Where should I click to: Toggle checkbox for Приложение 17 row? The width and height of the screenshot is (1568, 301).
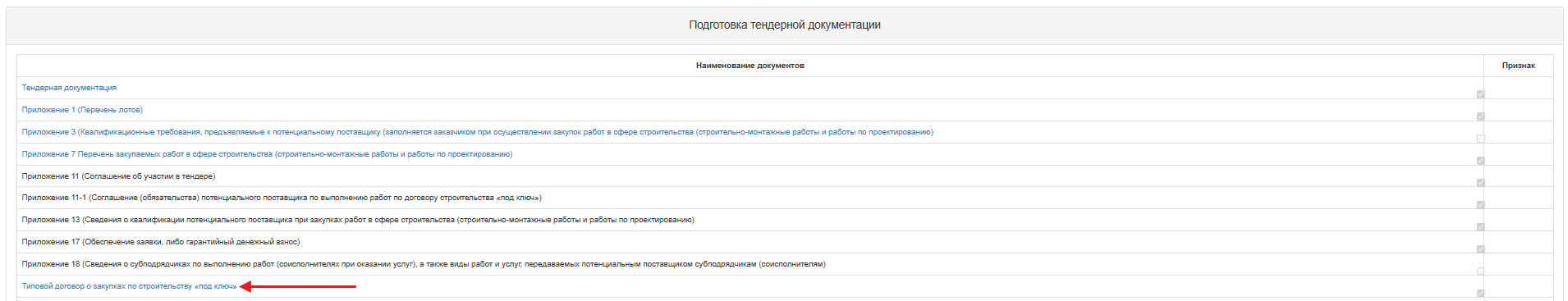1481,249
